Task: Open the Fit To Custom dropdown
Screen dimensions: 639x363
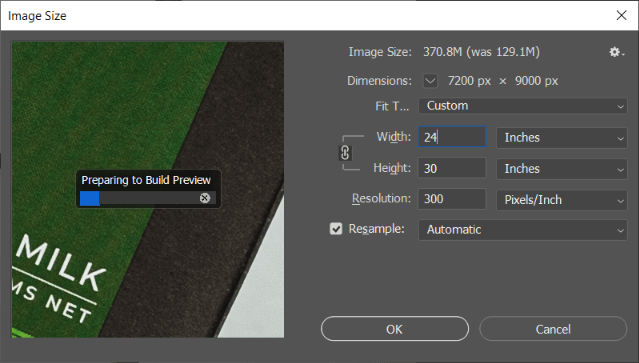Action: point(523,106)
